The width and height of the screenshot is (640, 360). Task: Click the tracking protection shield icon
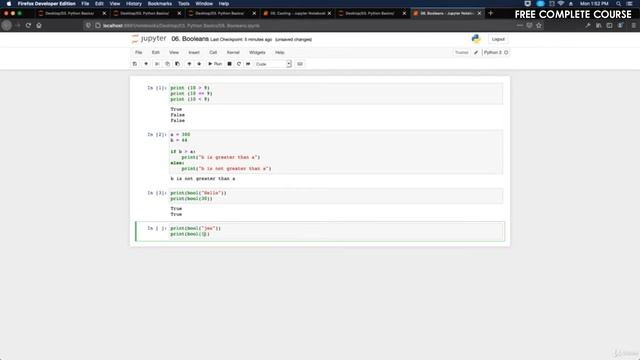pyautogui.click(x=88, y=25)
